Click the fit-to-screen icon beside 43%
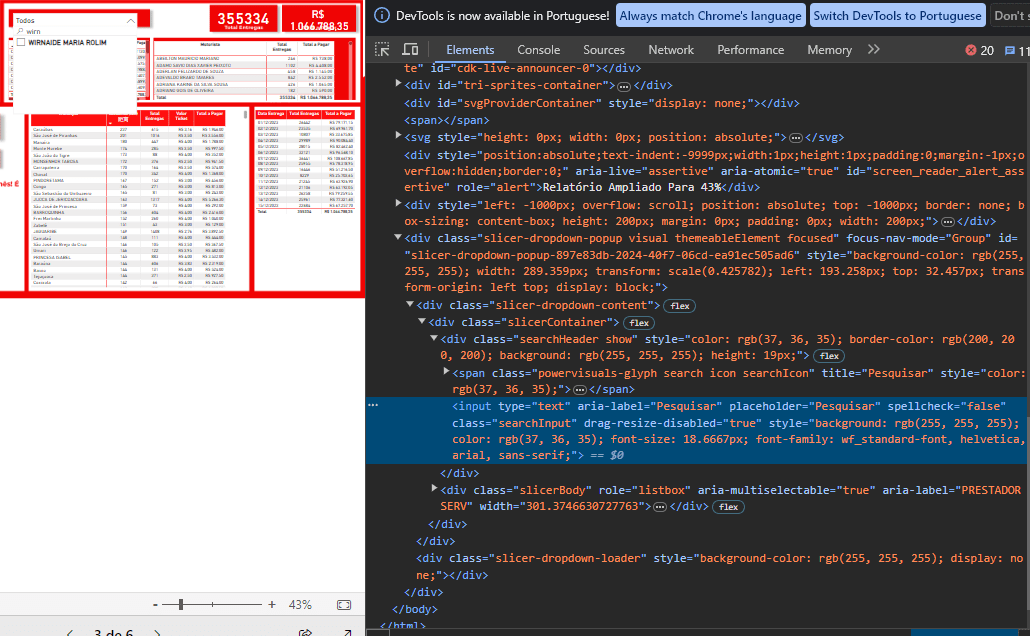This screenshot has width=1030, height=636. click(344, 604)
